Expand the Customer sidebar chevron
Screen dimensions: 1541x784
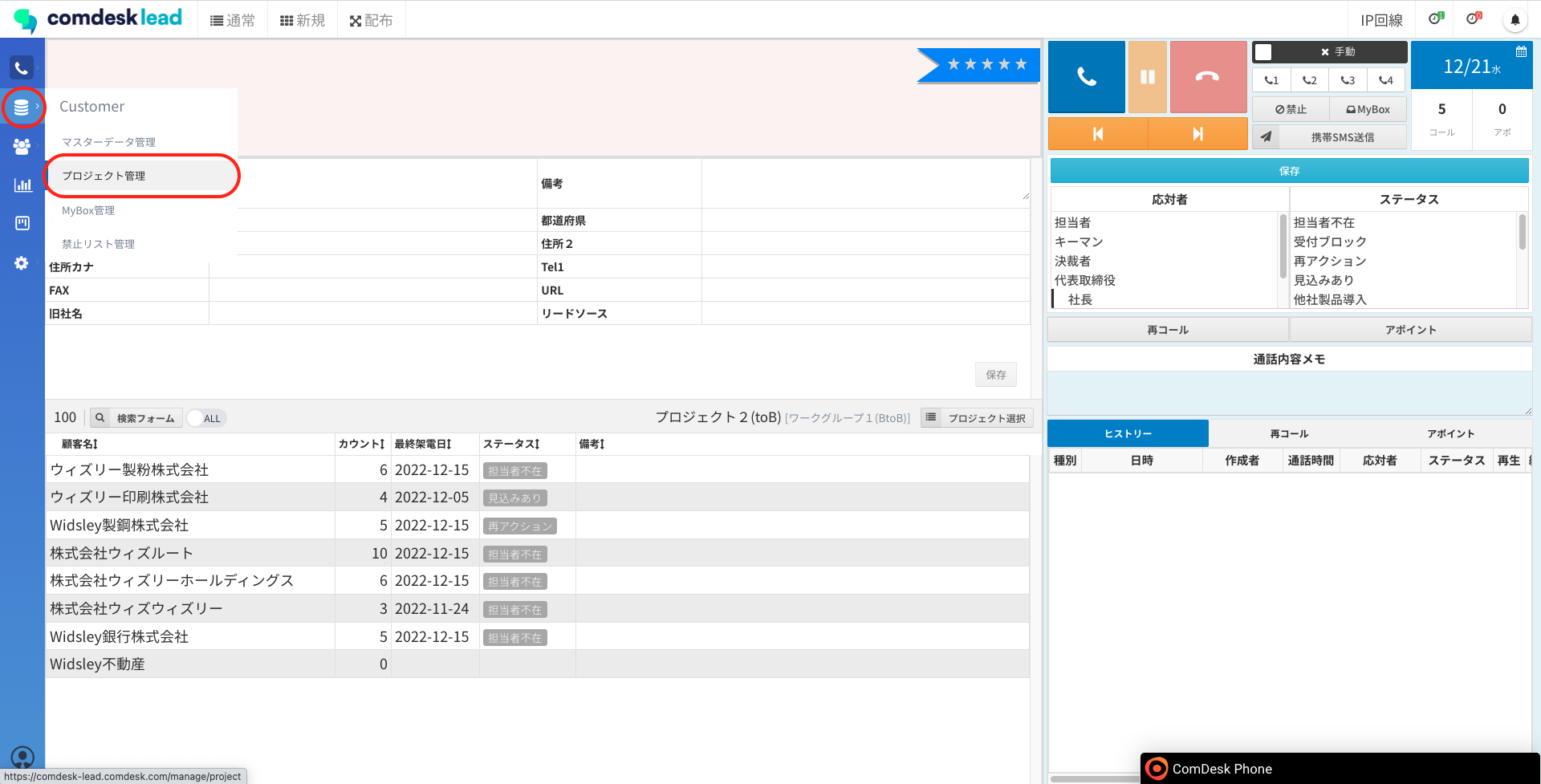pos(36,107)
